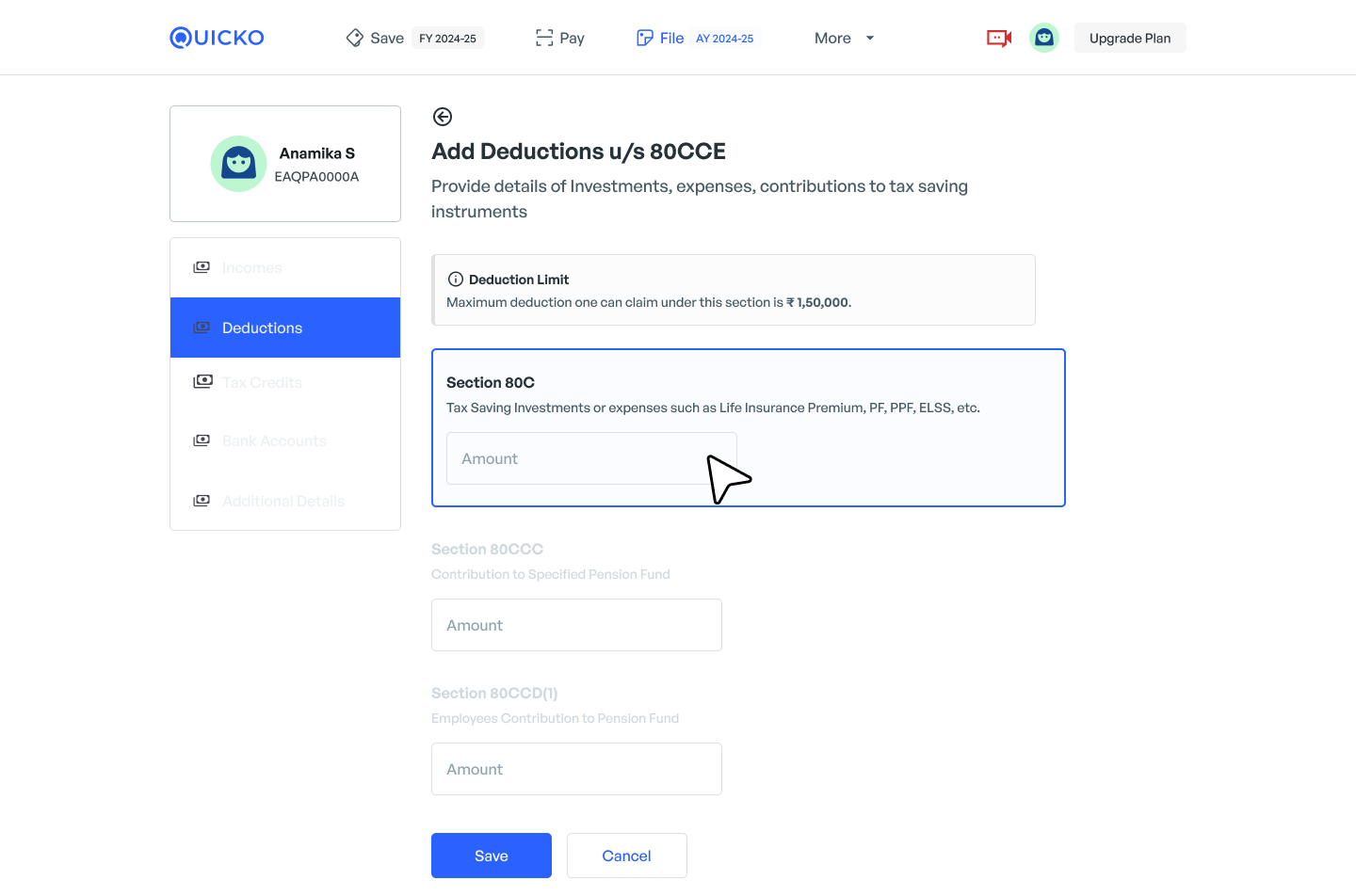The width and height of the screenshot is (1356, 896).
Task: Expand the More dropdown menu
Action: tap(844, 38)
